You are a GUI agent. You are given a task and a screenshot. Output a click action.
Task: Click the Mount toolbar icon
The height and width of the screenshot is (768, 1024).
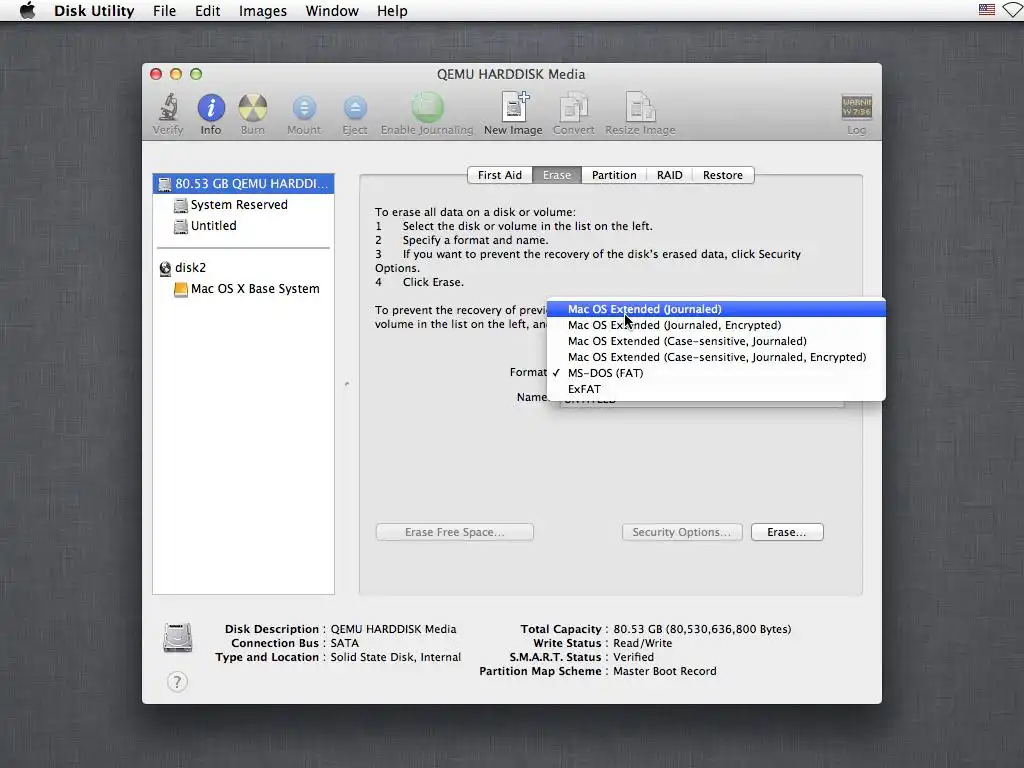[x=304, y=108]
